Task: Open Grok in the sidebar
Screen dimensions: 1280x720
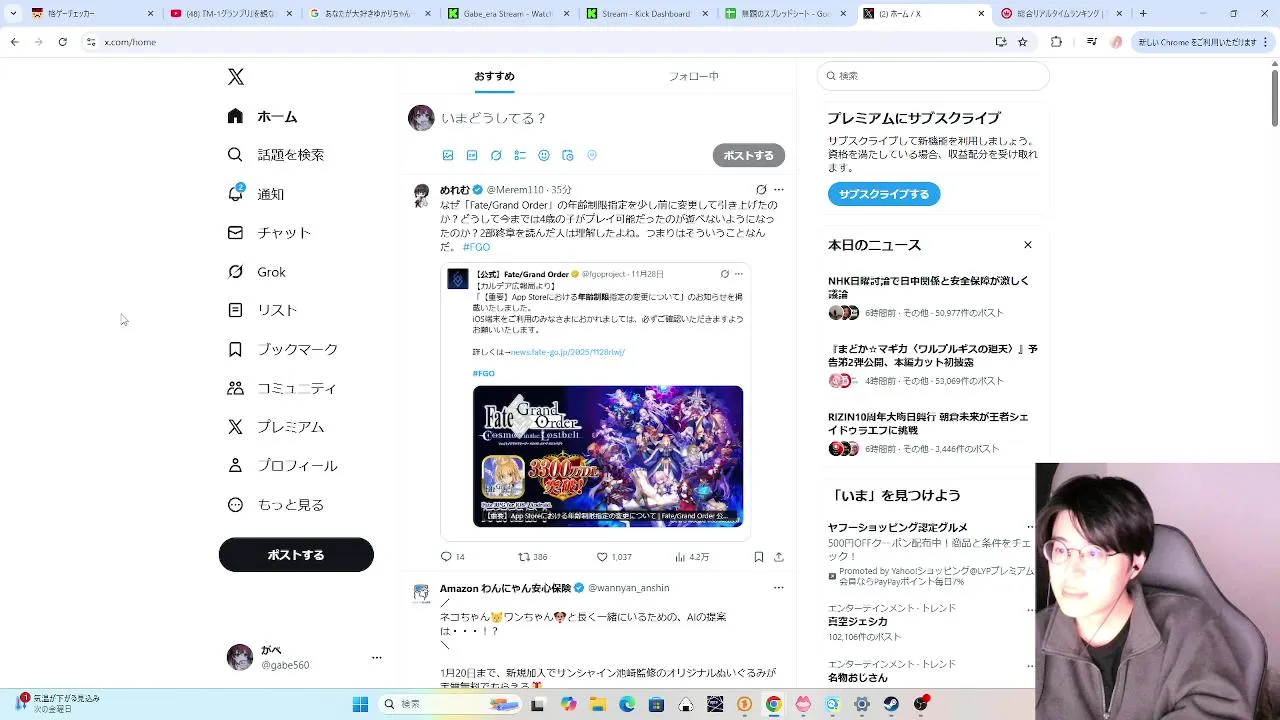Action: 257,272
